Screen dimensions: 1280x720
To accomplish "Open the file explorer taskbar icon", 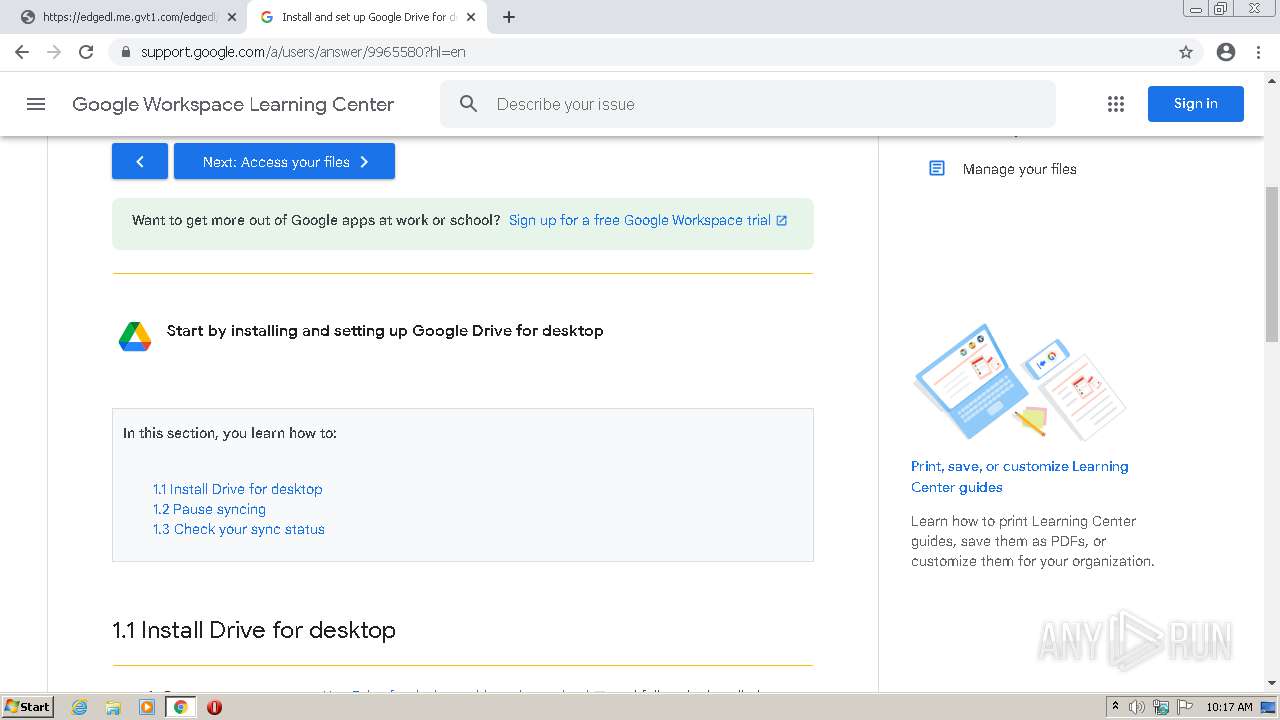I will (x=113, y=707).
